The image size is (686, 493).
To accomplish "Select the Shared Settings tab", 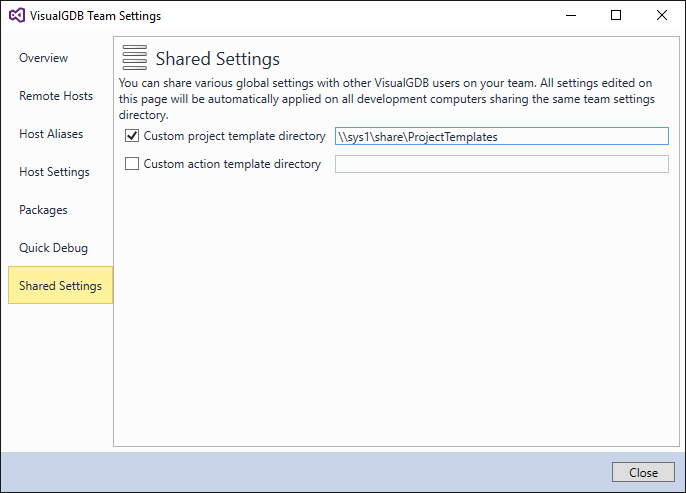I will [60, 285].
